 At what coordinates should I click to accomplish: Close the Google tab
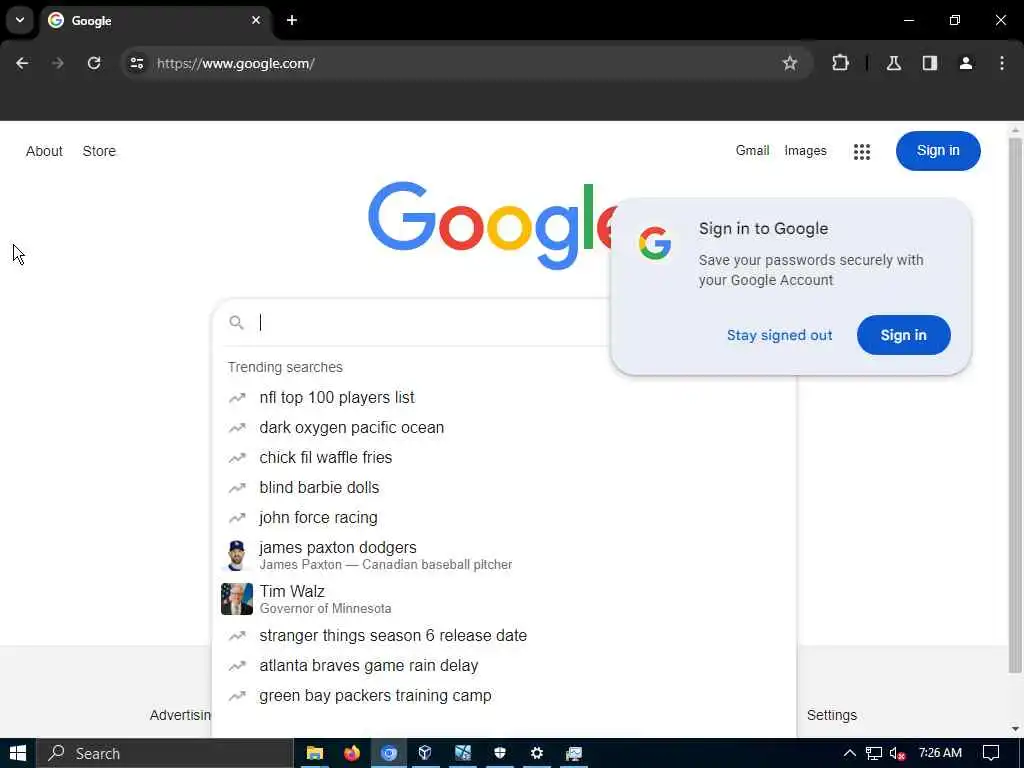point(256,20)
